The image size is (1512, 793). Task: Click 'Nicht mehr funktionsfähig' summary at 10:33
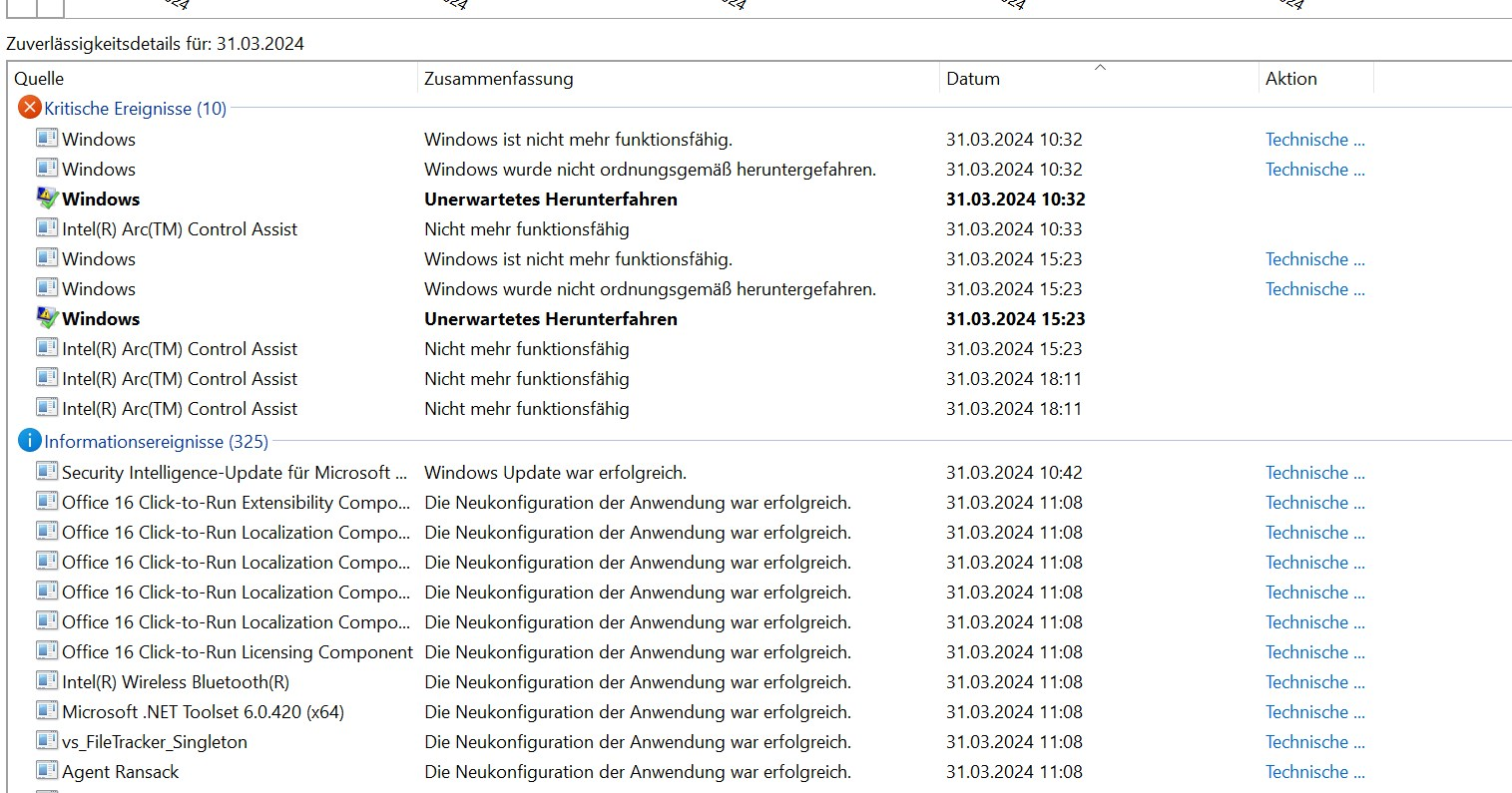tap(527, 229)
